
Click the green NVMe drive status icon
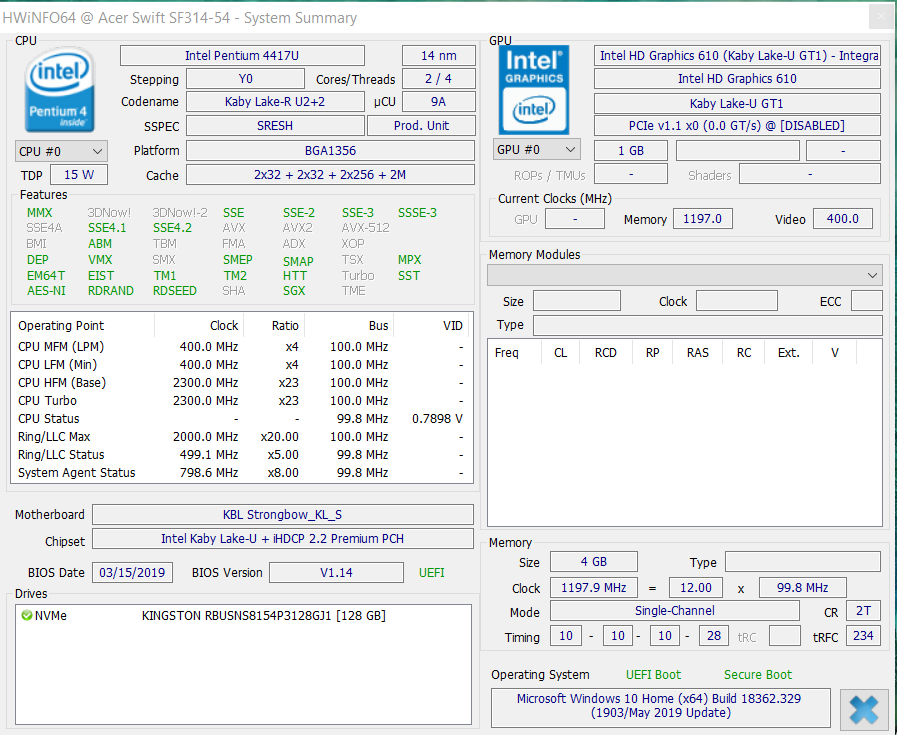(x=26, y=615)
